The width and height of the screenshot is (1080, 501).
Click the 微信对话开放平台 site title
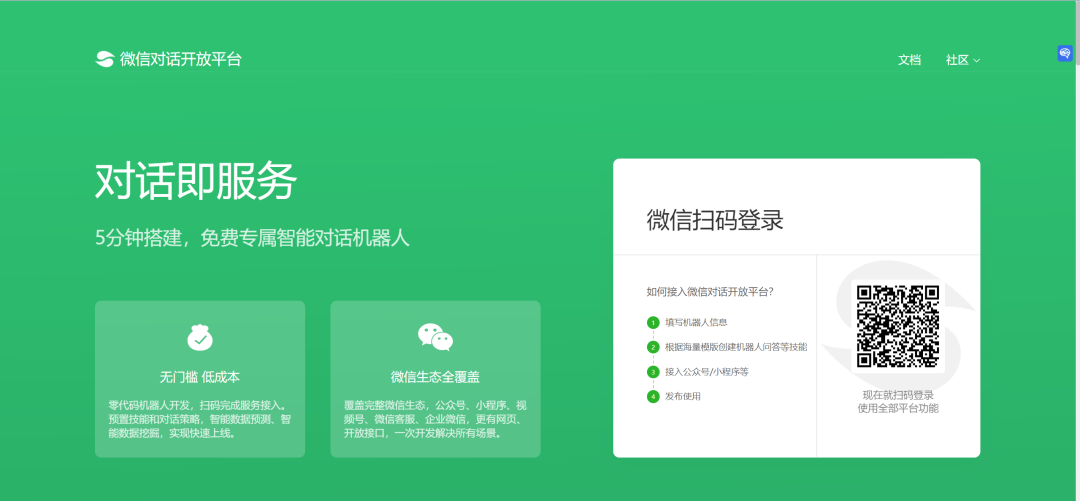(x=181, y=59)
